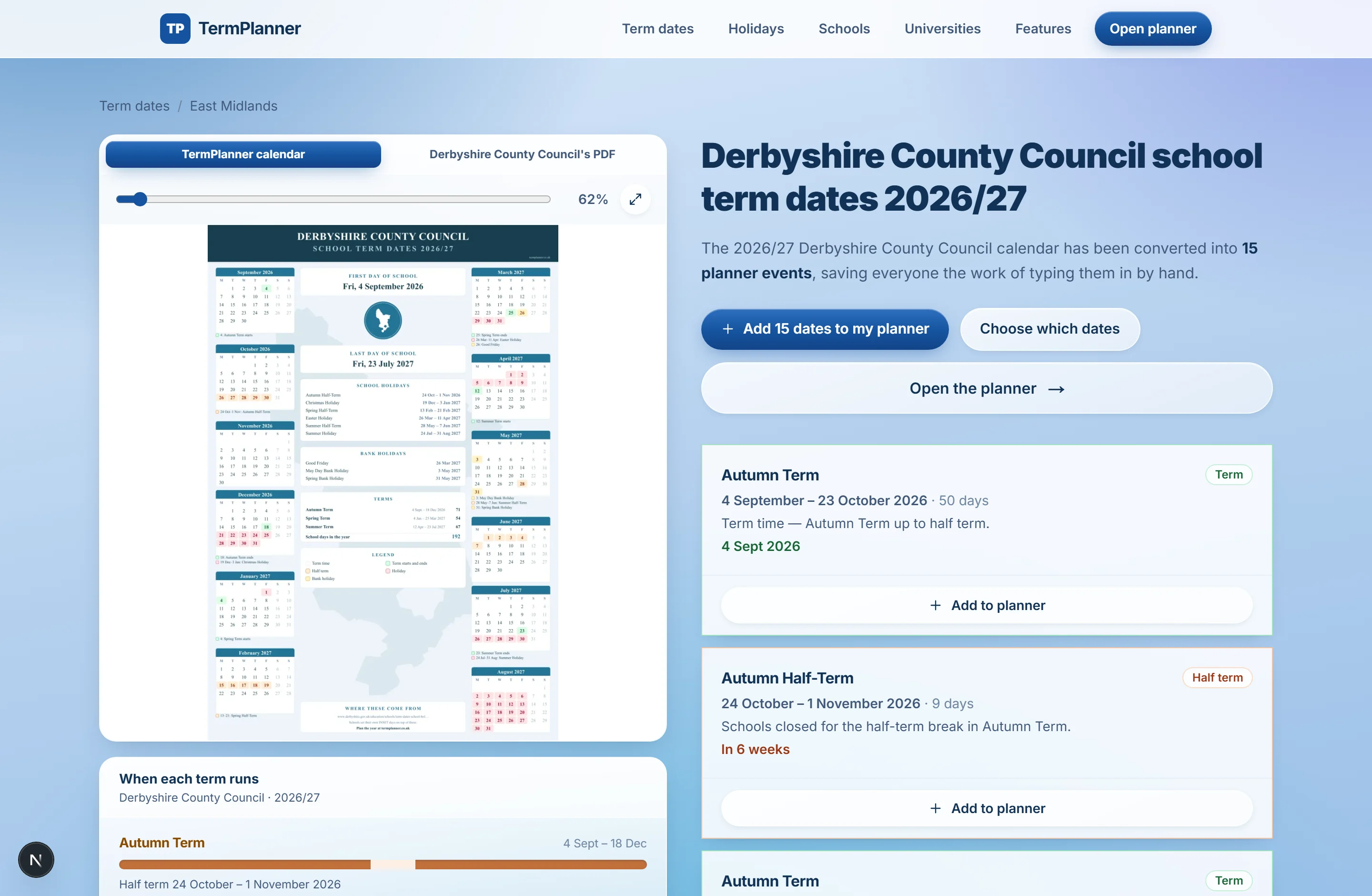Screen dimensions: 1372x896
Task: Click the 4 Sept – 18 Dec range text
Action: point(605,843)
